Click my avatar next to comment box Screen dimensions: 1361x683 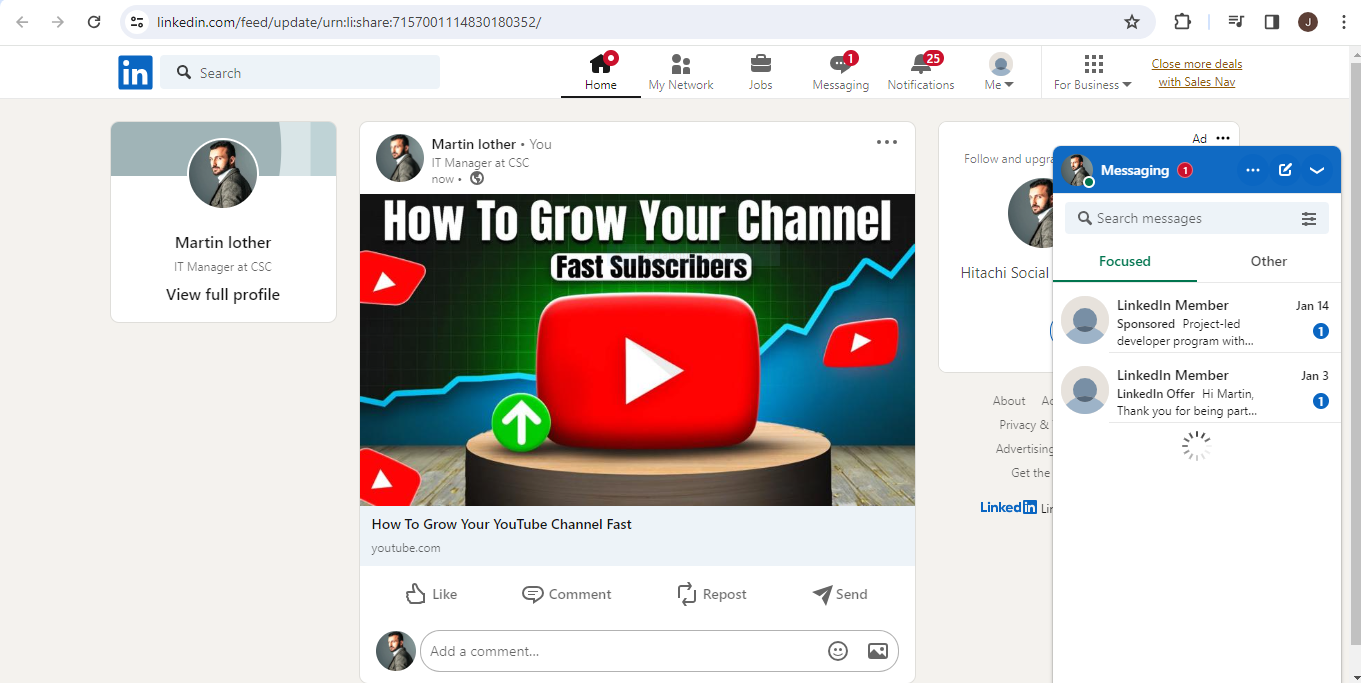(396, 651)
